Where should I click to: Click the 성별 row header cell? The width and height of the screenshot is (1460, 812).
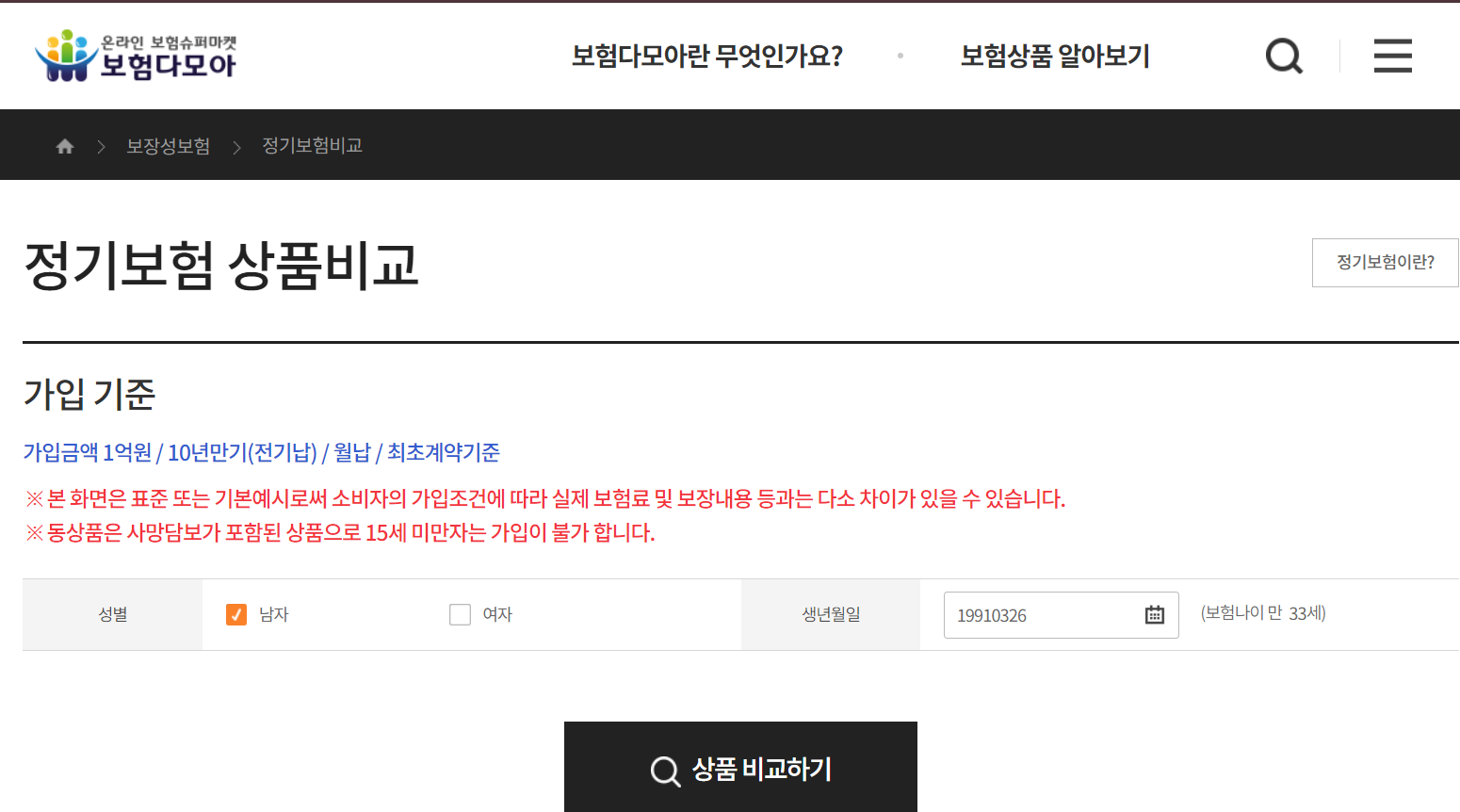point(111,614)
